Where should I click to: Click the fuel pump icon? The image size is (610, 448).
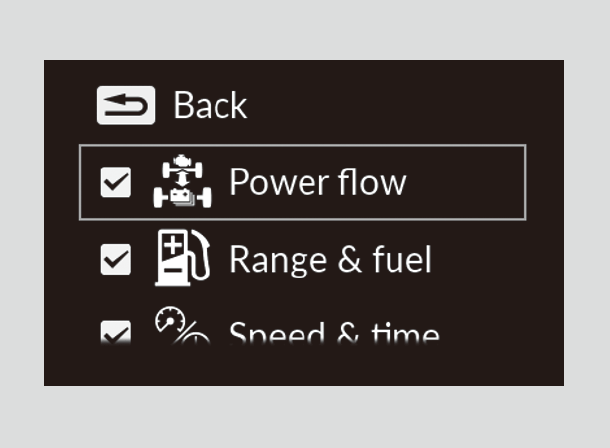[183, 259]
